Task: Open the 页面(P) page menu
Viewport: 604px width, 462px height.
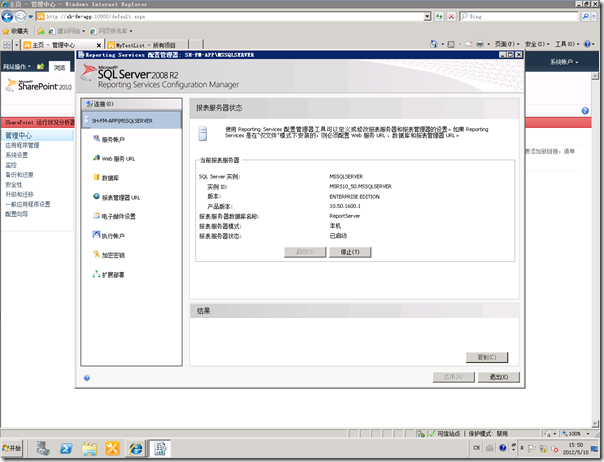Action: pyautogui.click(x=507, y=44)
